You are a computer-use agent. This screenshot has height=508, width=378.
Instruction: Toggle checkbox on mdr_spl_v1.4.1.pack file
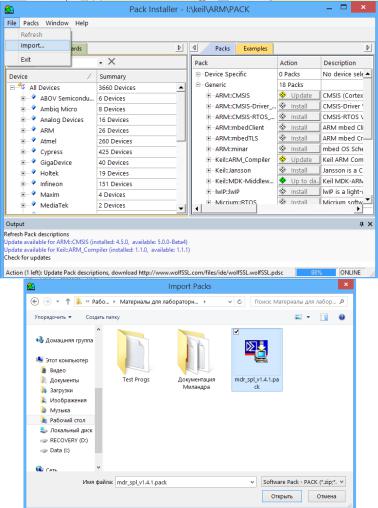click(236, 332)
